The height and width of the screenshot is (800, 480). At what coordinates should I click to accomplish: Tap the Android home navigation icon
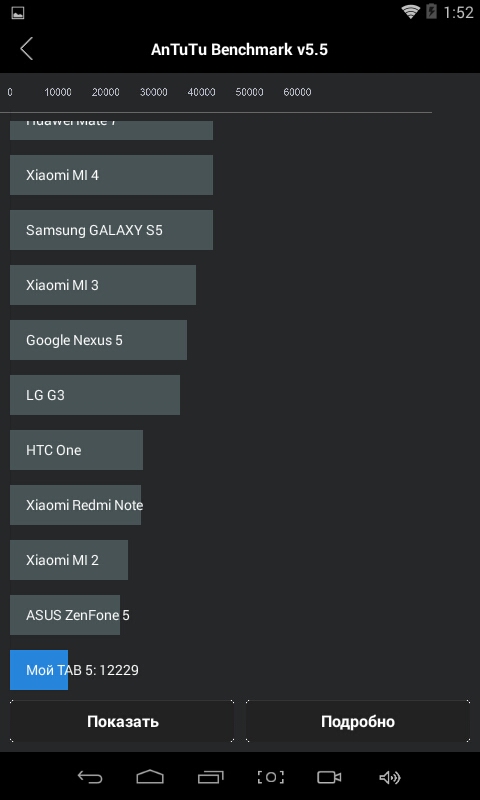point(150,777)
